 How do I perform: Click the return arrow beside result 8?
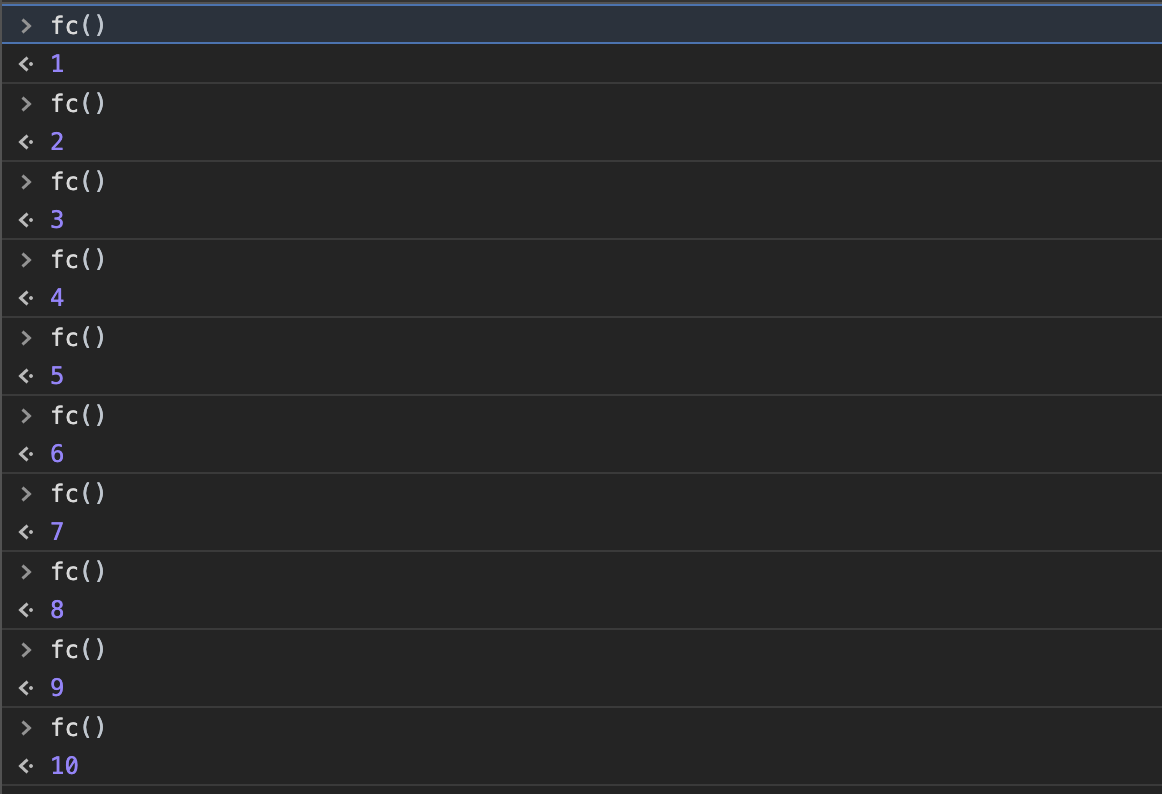pos(26,610)
